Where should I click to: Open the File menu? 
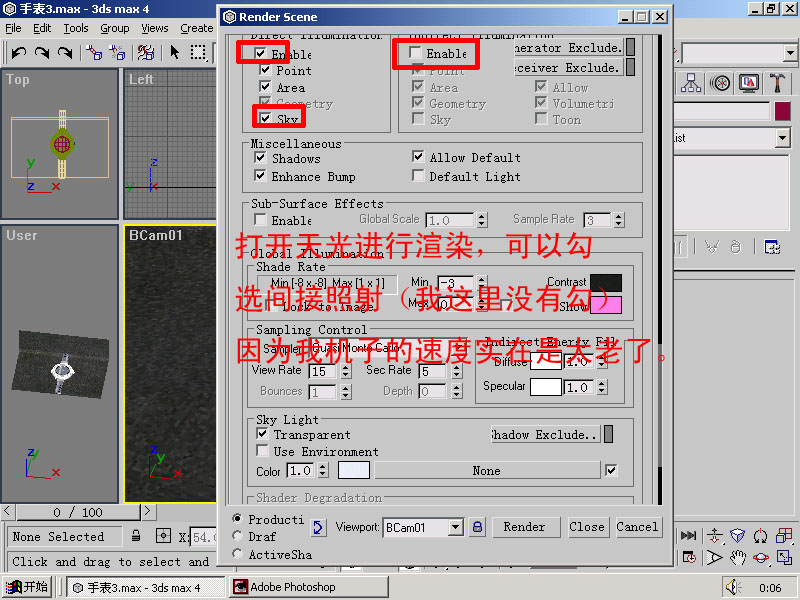(x=13, y=29)
